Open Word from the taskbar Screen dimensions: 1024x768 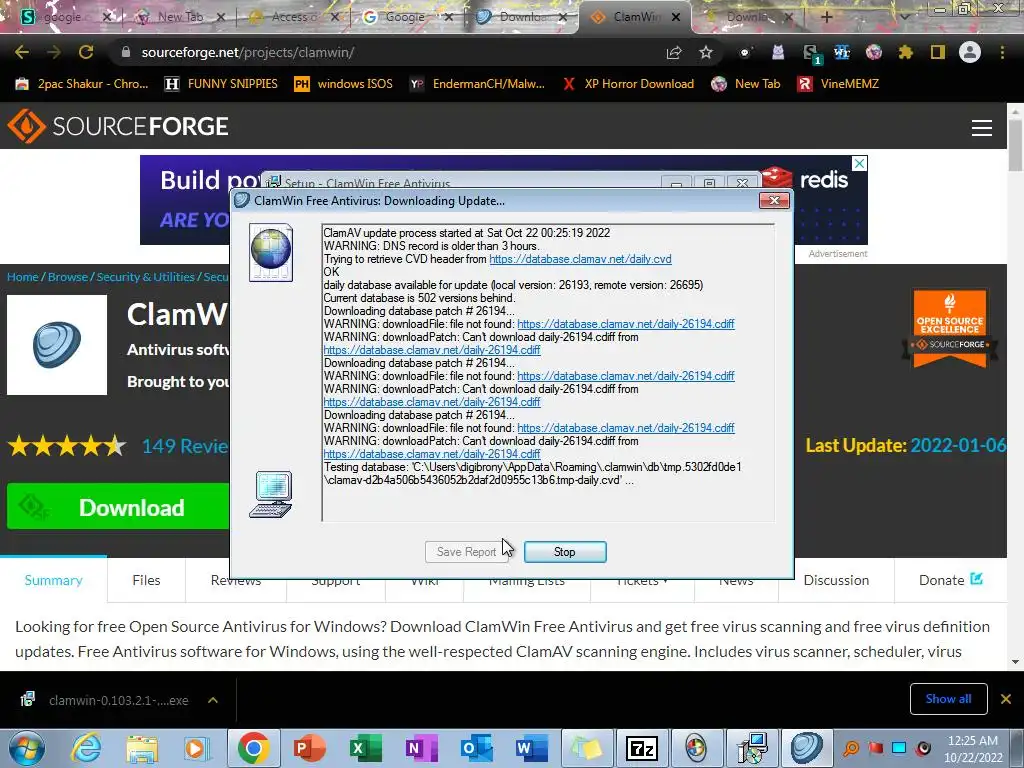tap(532, 748)
